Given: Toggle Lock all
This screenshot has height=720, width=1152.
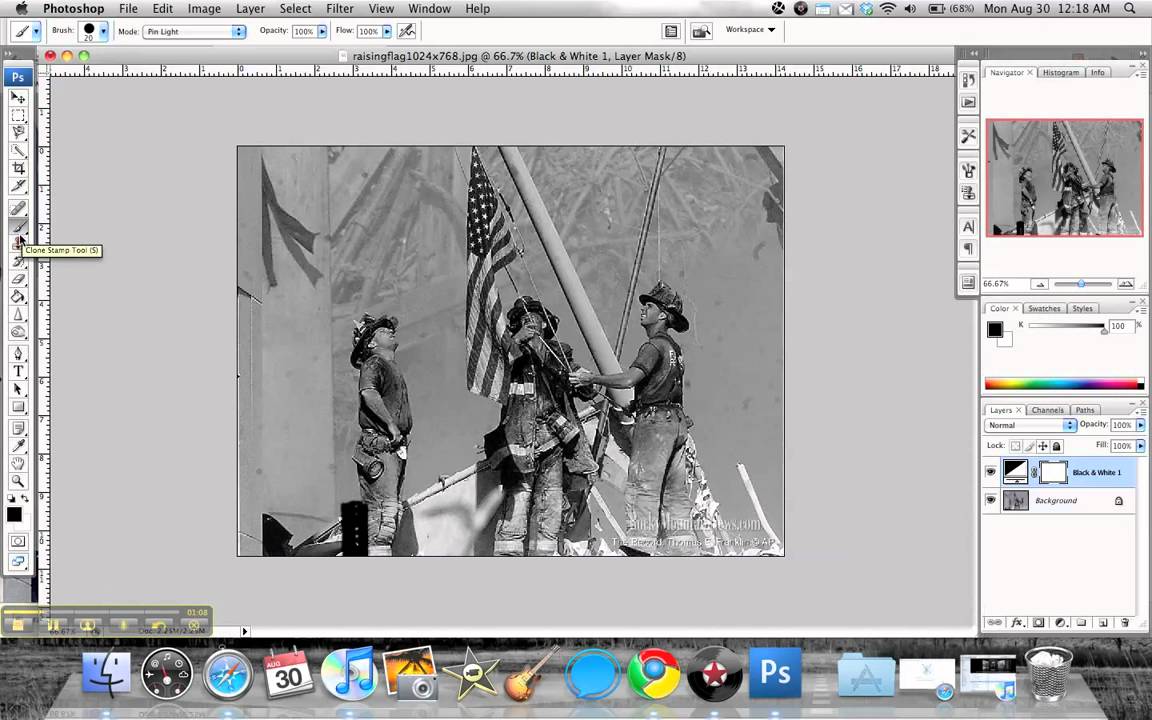Looking at the screenshot, I should coord(1056,446).
